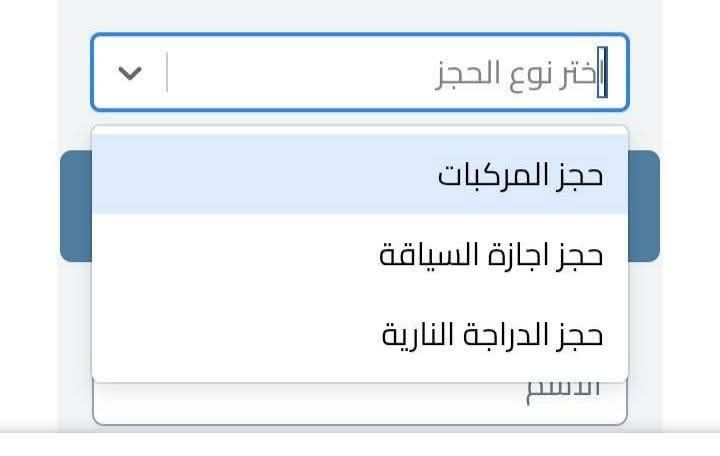Click the dropdown chevron arrow icon
Image resolution: width=720 pixels, height=456 pixels.
point(130,73)
